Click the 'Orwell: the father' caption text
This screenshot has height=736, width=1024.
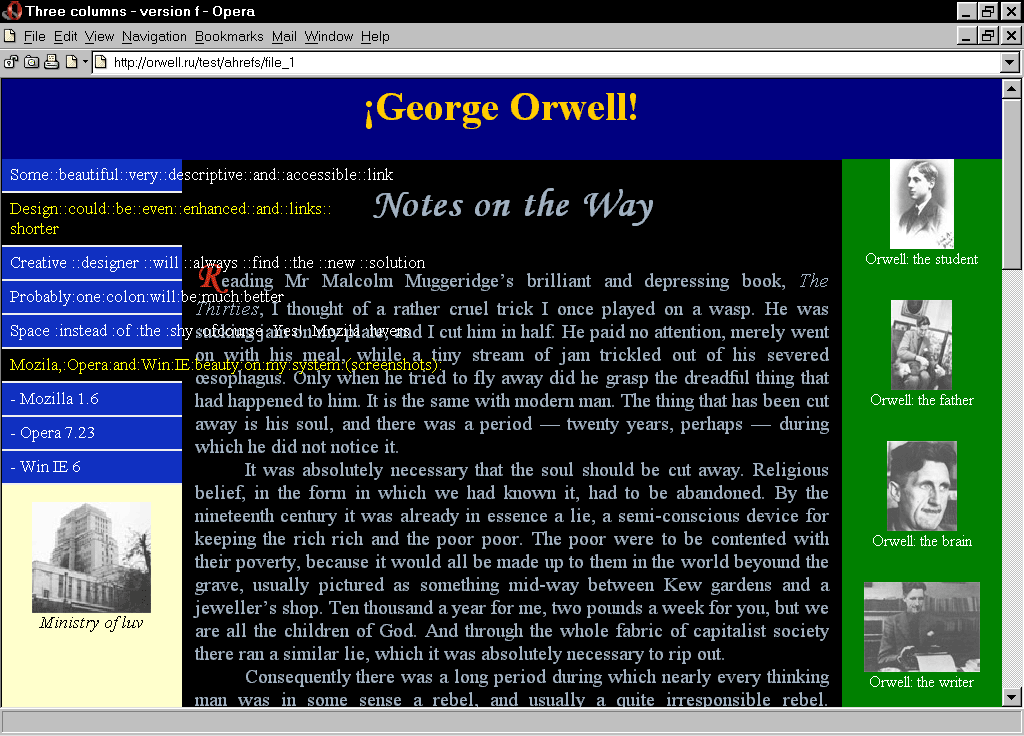[x=921, y=400]
